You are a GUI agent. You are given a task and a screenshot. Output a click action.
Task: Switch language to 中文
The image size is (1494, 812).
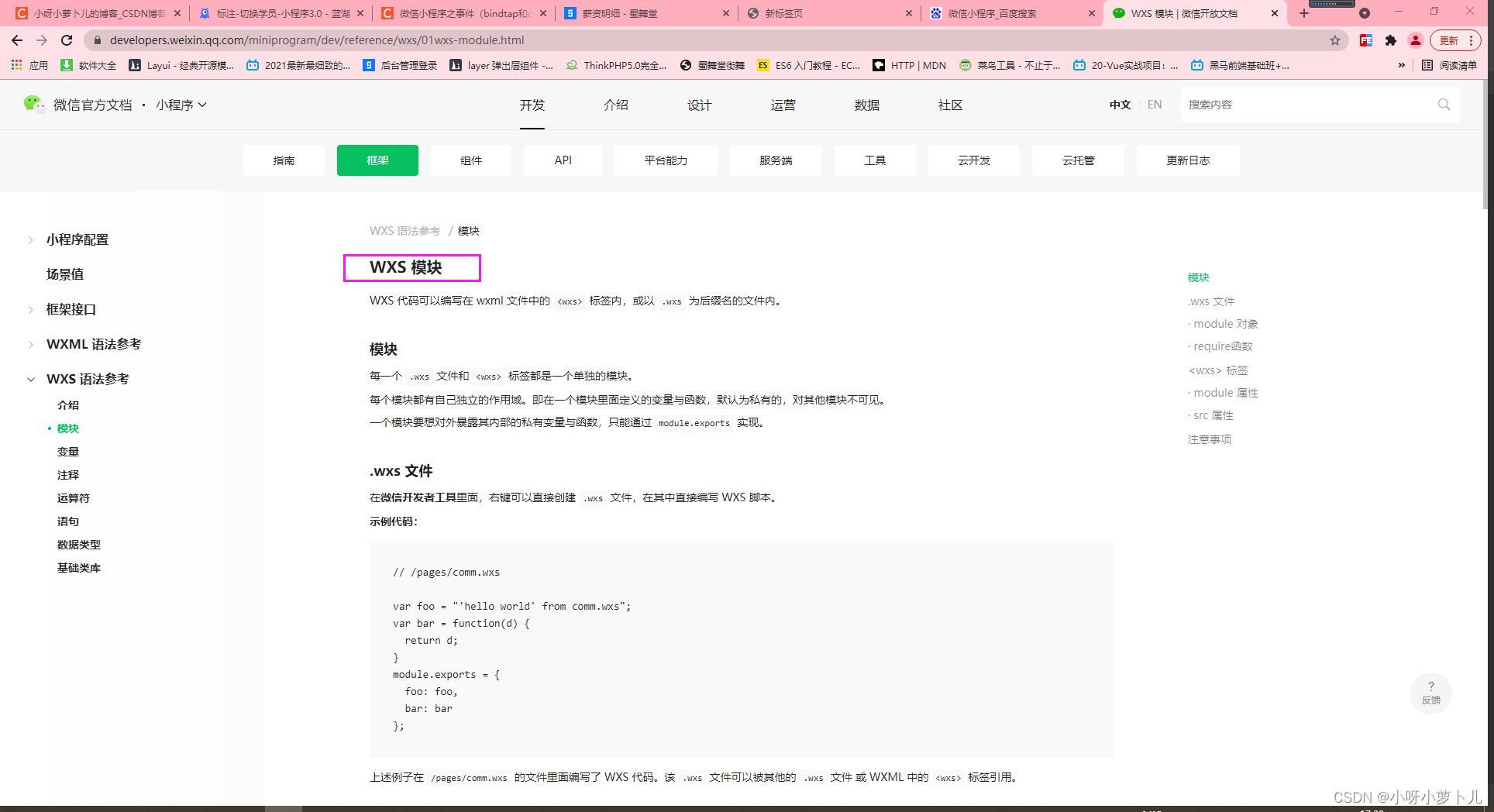tap(1120, 105)
